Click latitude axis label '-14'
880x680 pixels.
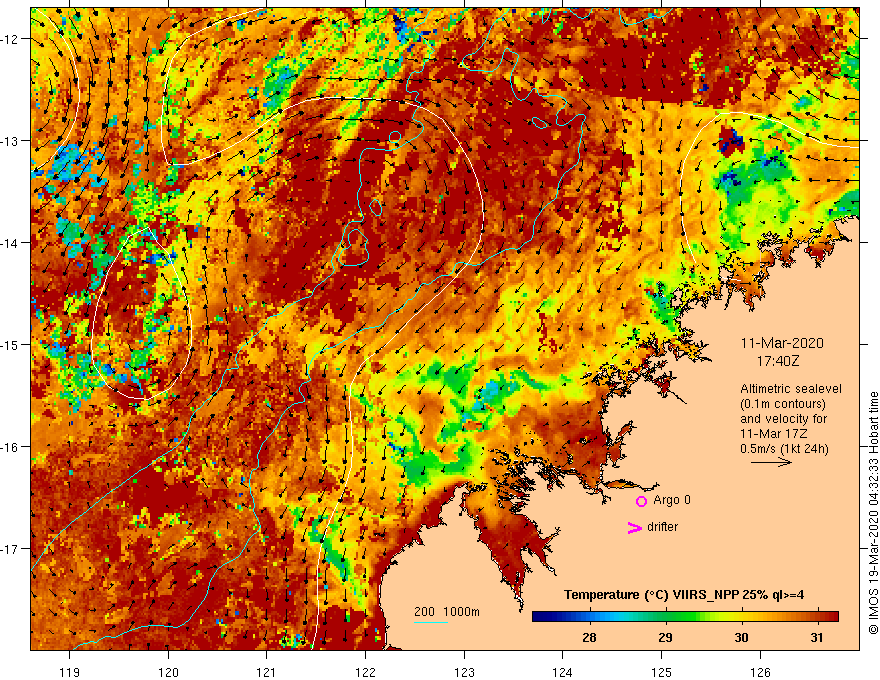click(10, 243)
